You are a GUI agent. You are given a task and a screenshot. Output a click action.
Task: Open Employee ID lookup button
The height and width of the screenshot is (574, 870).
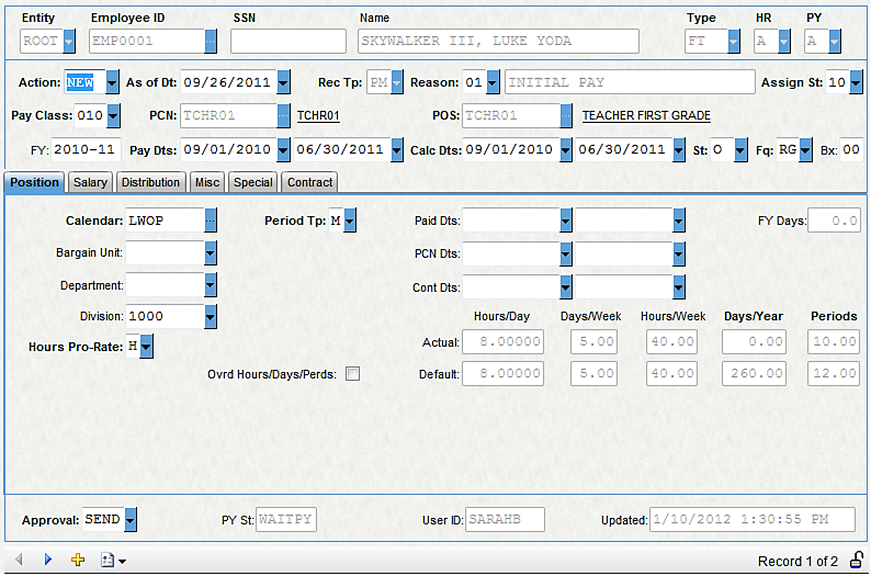click(x=211, y=41)
